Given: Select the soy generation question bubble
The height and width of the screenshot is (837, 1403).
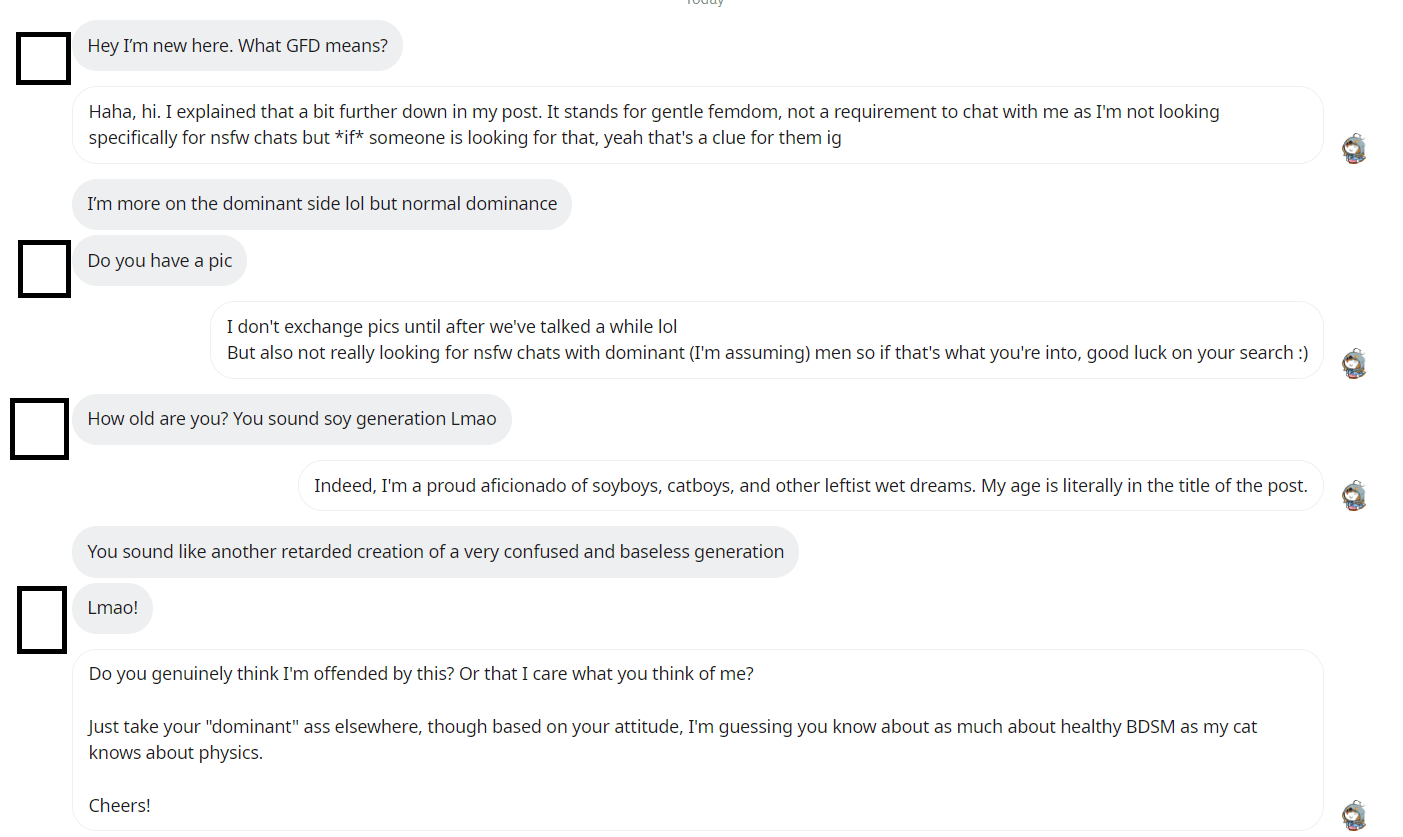Looking at the screenshot, I should click(291, 419).
